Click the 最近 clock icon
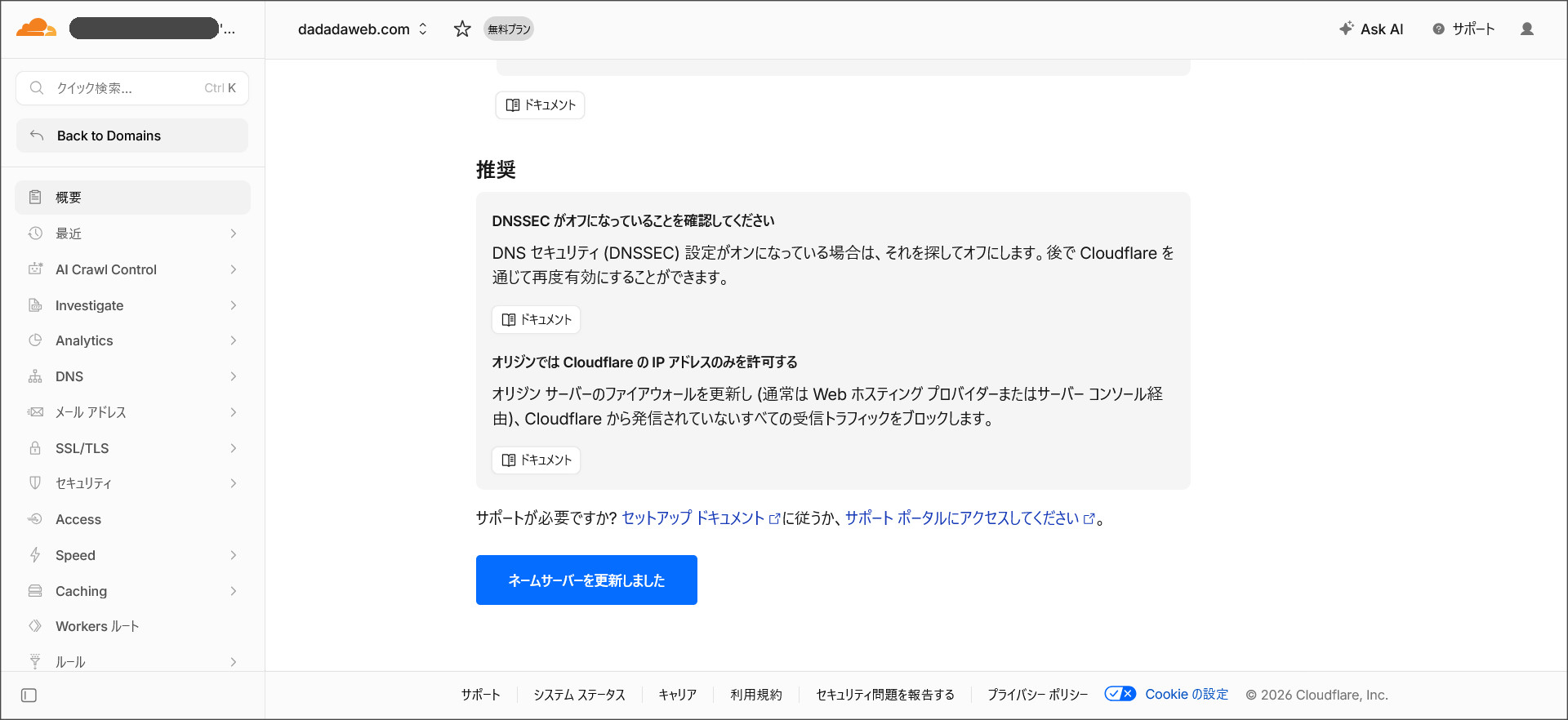 (35, 233)
